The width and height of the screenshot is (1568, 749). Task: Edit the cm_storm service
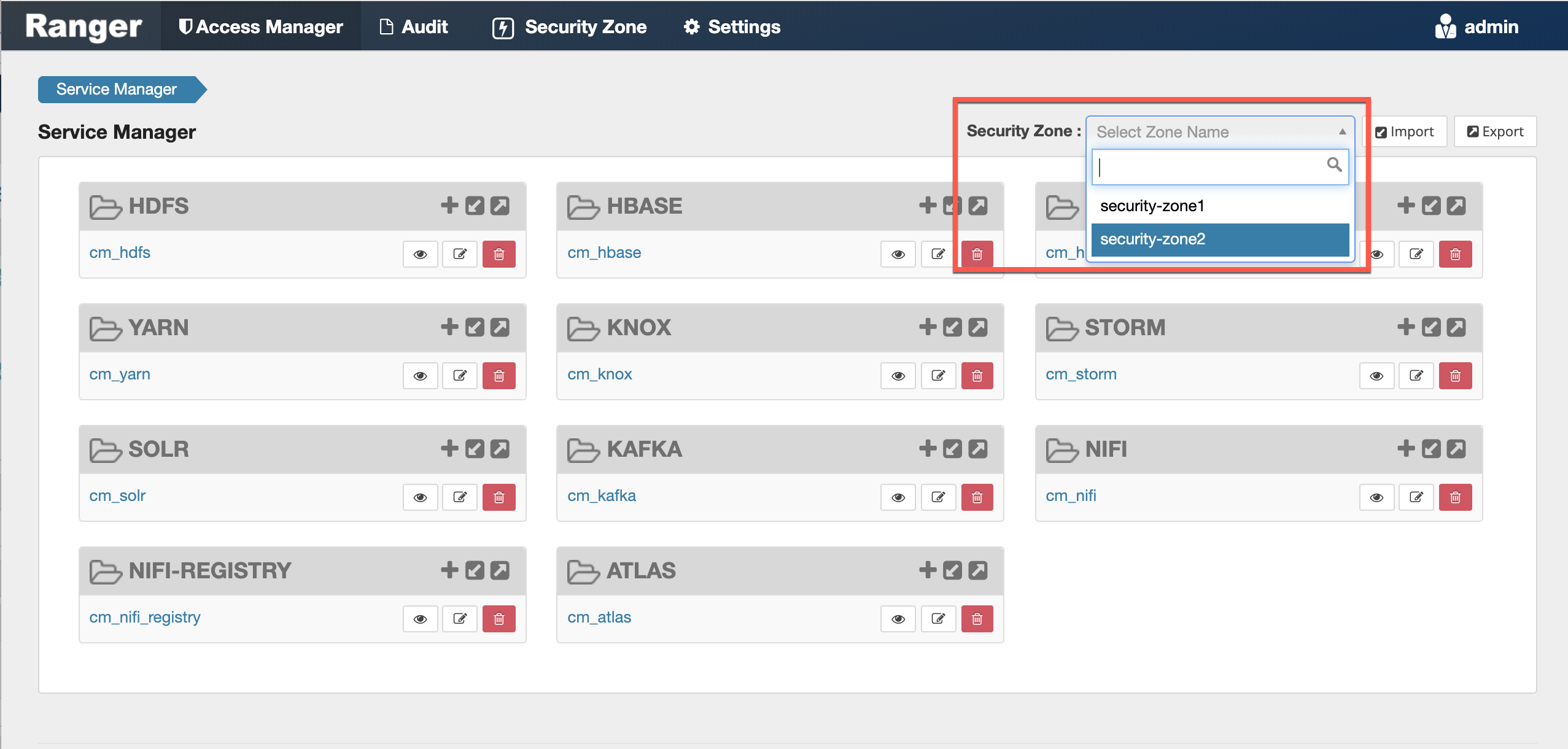(1416, 376)
